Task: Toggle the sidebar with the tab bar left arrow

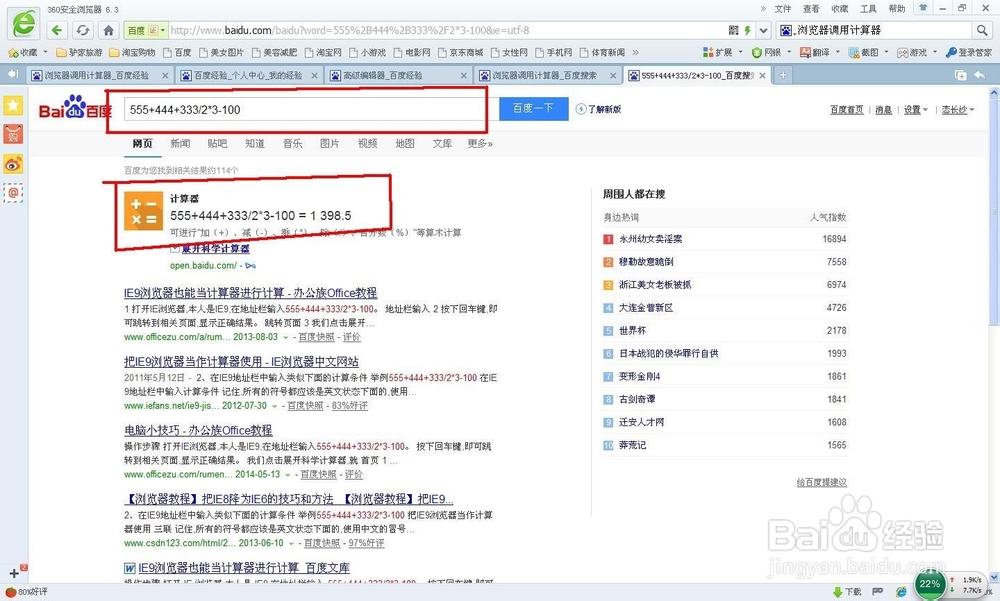Action: [12, 75]
